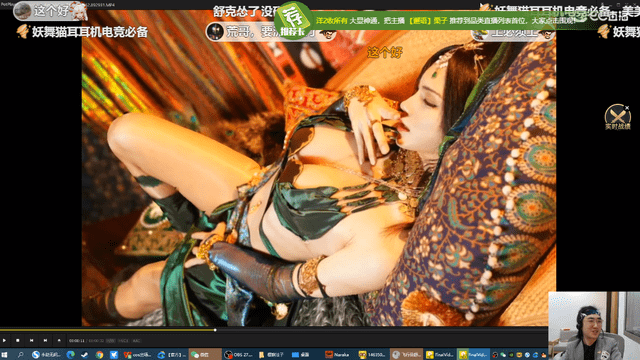This screenshot has width=640, height=360.
Task: Click the WeChat icon in the system tray
Action: point(503,355)
